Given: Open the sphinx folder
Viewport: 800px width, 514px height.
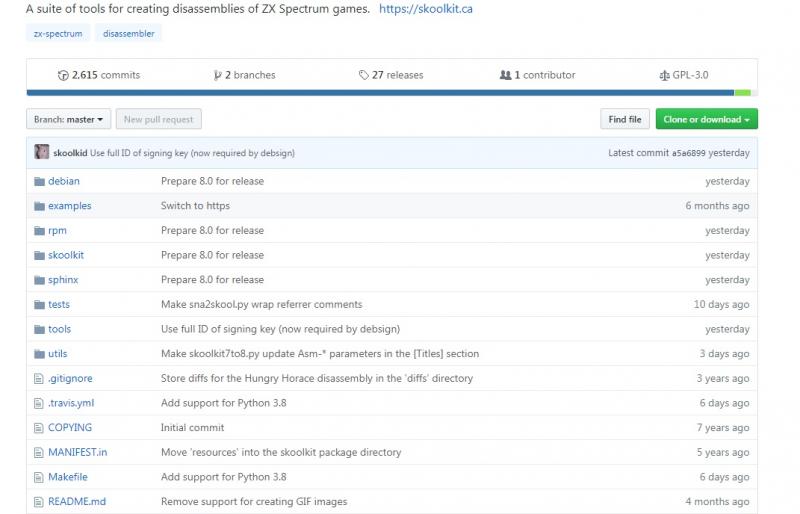Looking at the screenshot, I should click(x=63, y=280).
